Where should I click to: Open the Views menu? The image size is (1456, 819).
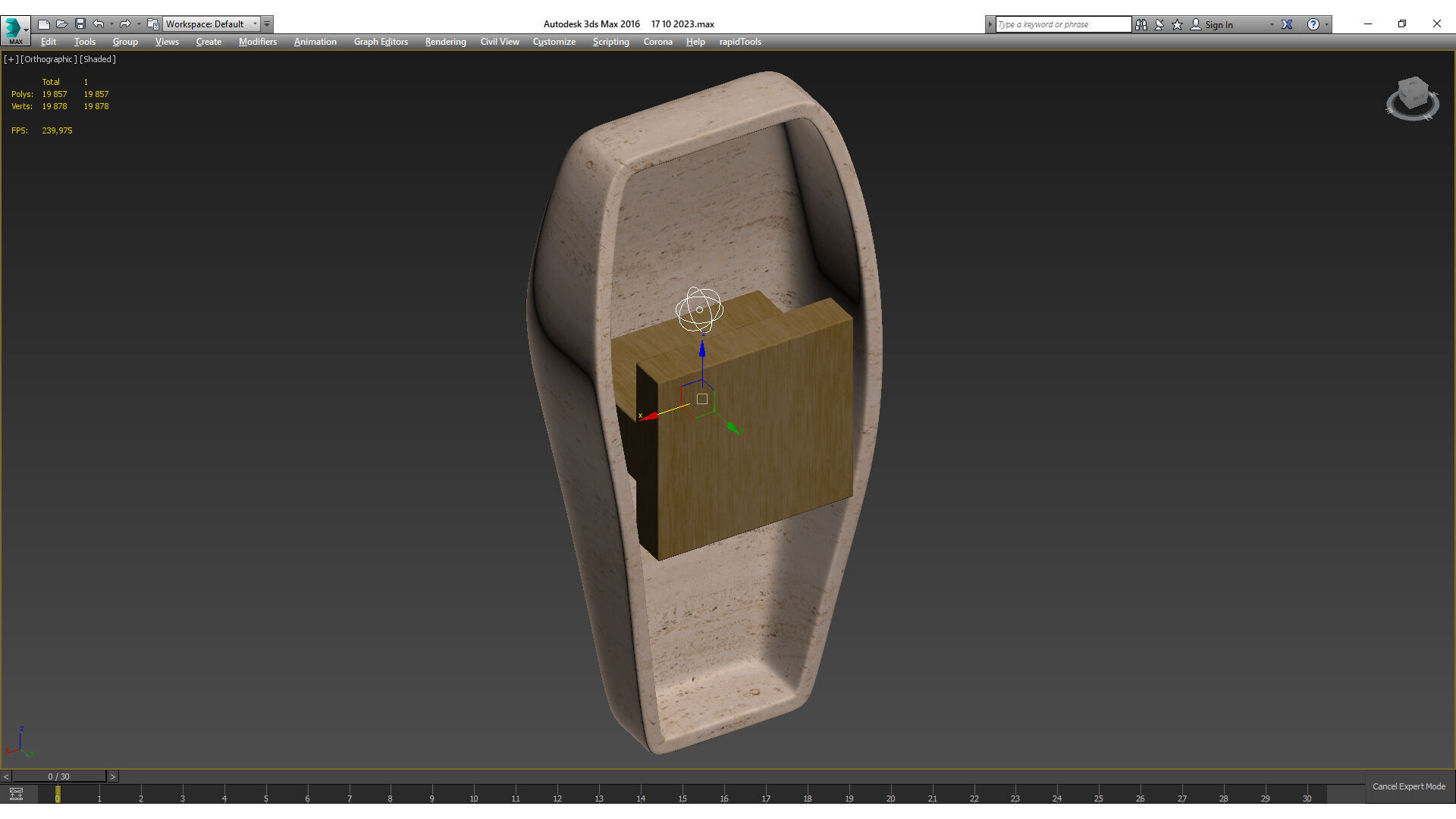coord(167,42)
